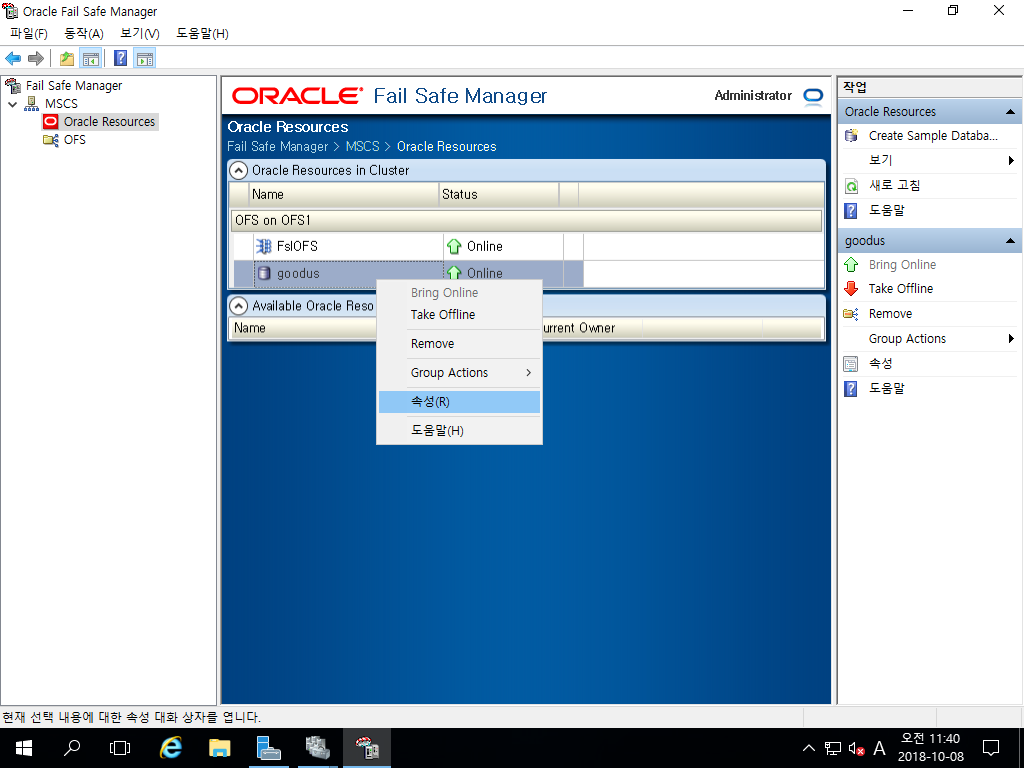Screen dimensions: 1024x768
Task: Toggle the Show/Hide action pane icon
Action: [145, 59]
